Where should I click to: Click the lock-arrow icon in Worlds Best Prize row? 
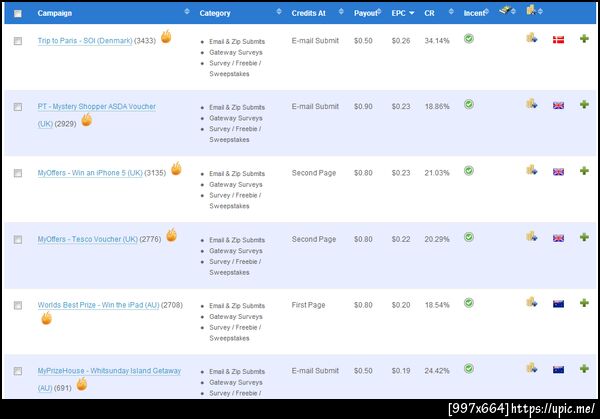click(x=532, y=302)
